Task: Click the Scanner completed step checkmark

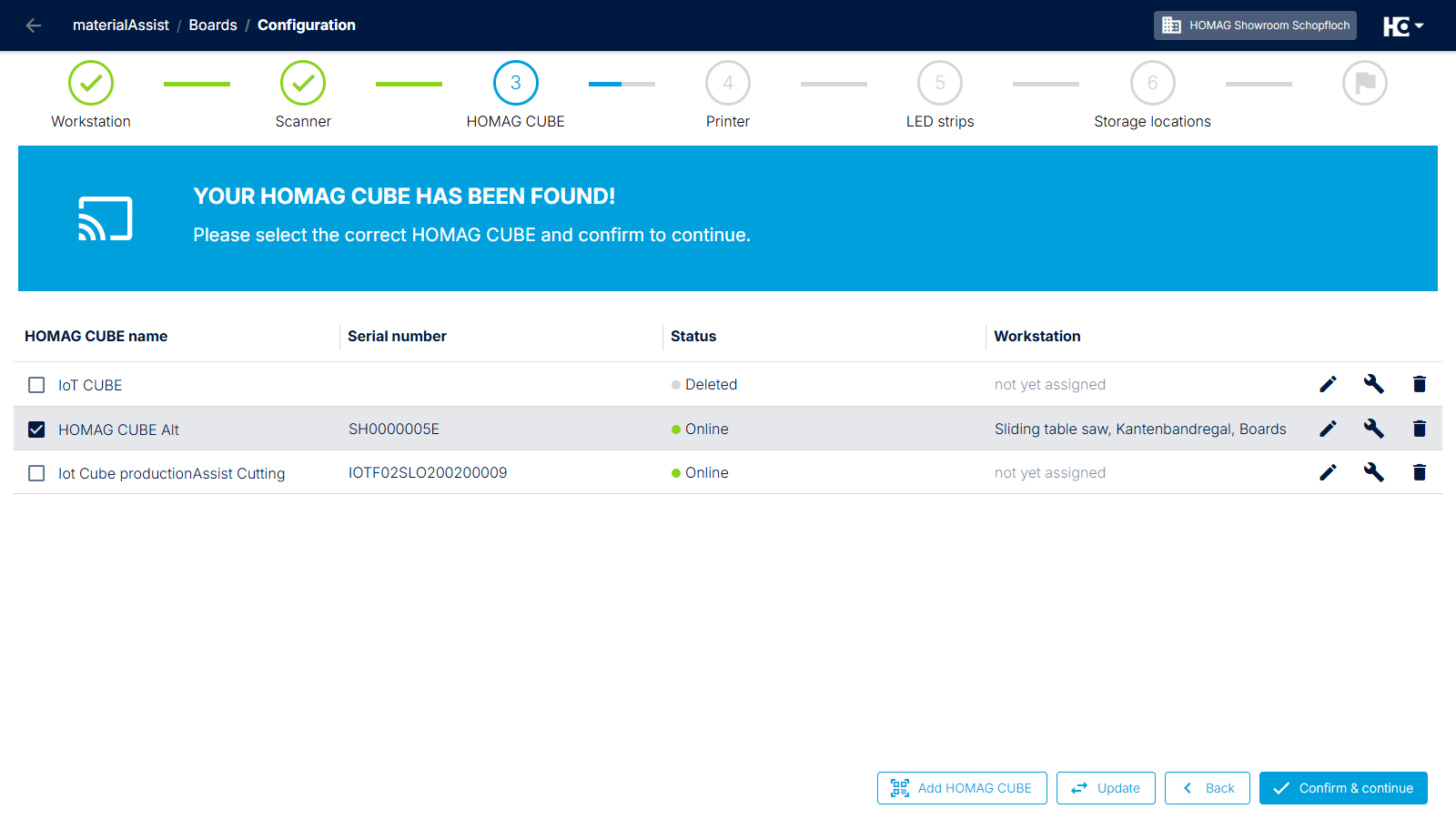Action: pos(303,83)
